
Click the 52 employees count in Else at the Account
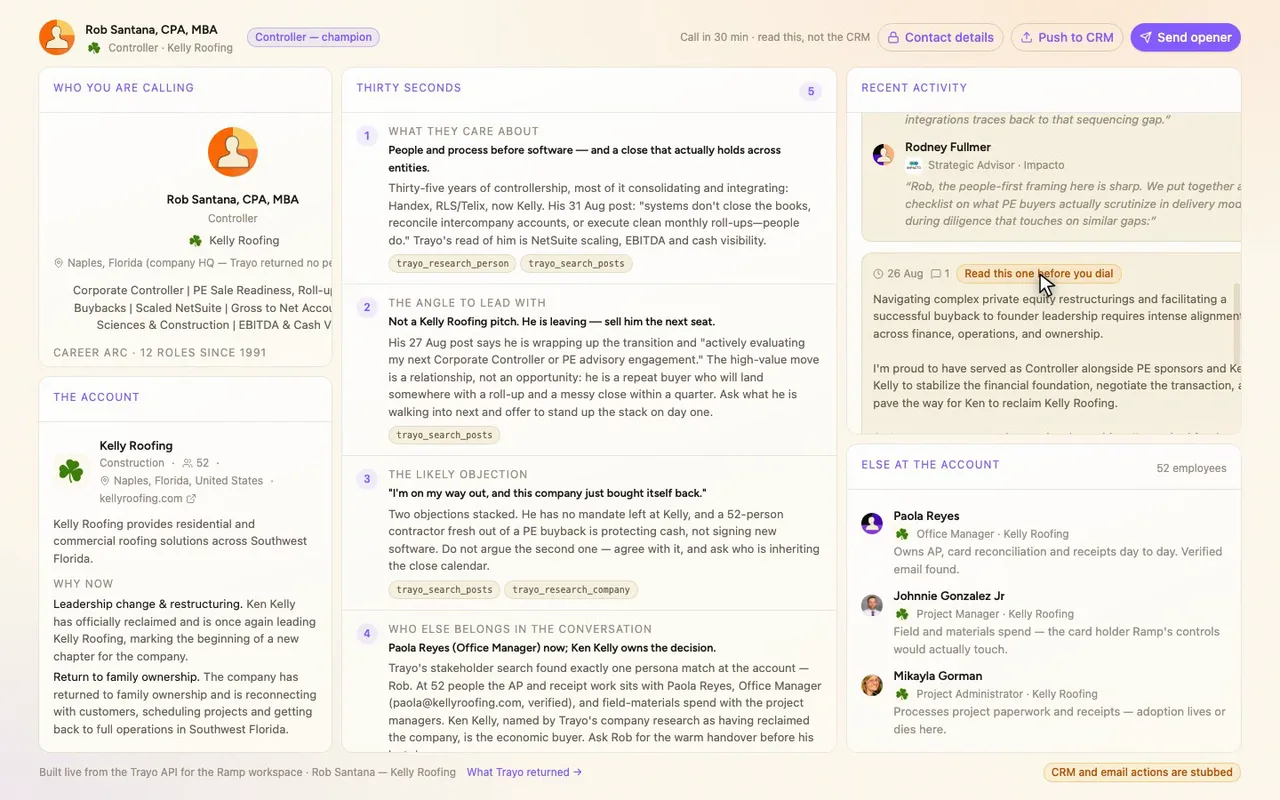coord(1191,468)
